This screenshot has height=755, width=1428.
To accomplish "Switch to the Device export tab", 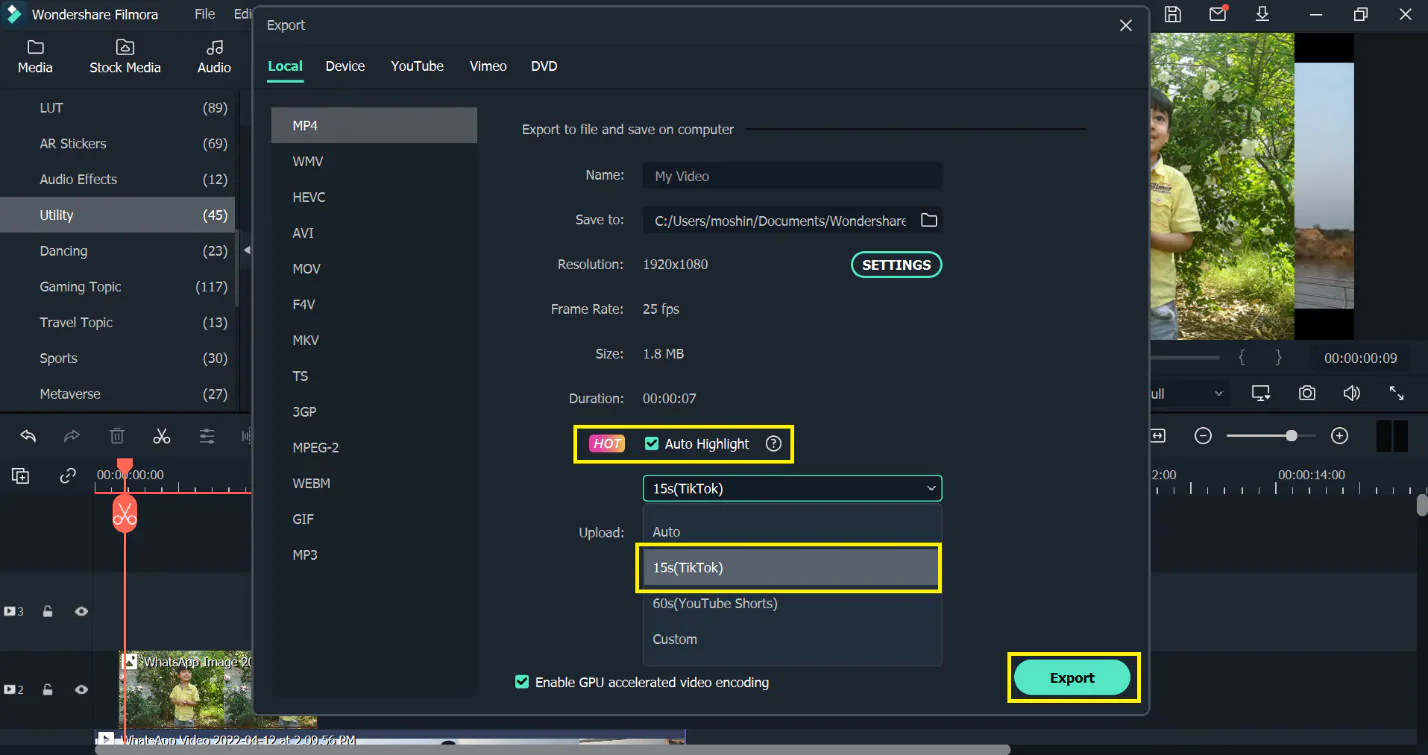I will tap(345, 66).
